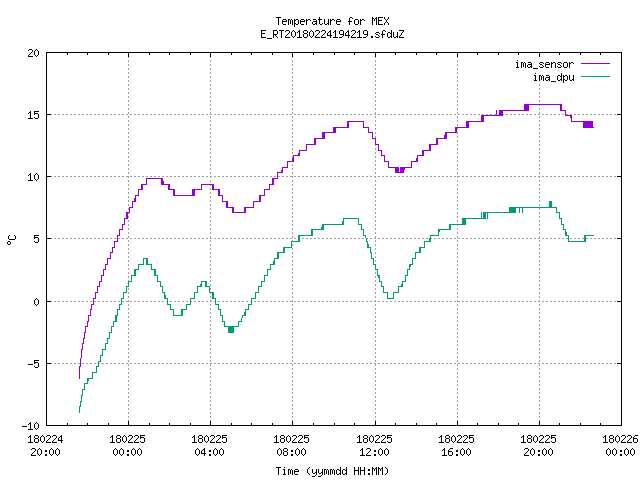Click the x-axis label '180225 08:00'
Image resolution: width=640 pixels, height=480 pixels.
291,446
